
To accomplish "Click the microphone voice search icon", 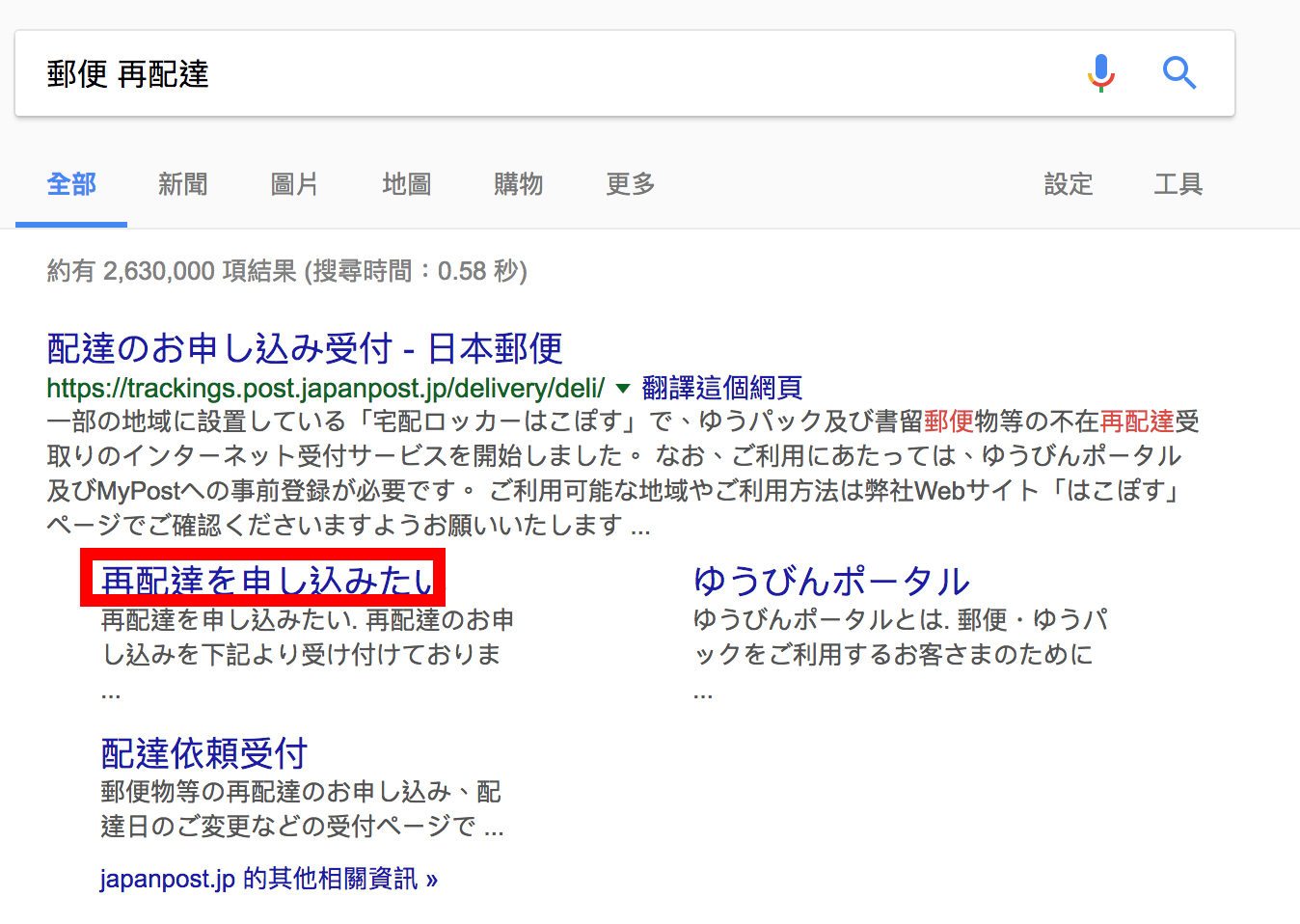I will [x=1100, y=73].
